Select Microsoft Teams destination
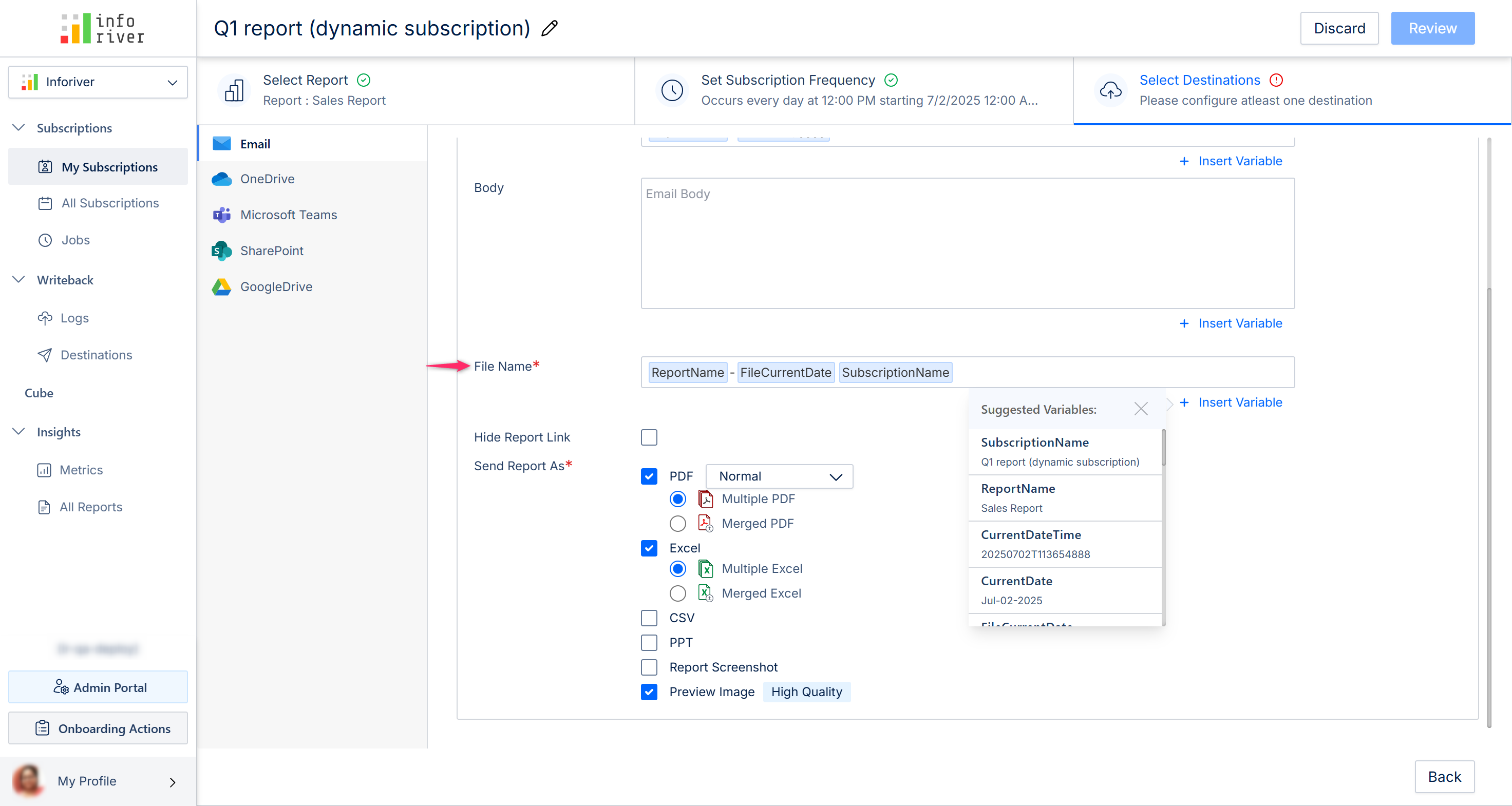 pos(288,215)
